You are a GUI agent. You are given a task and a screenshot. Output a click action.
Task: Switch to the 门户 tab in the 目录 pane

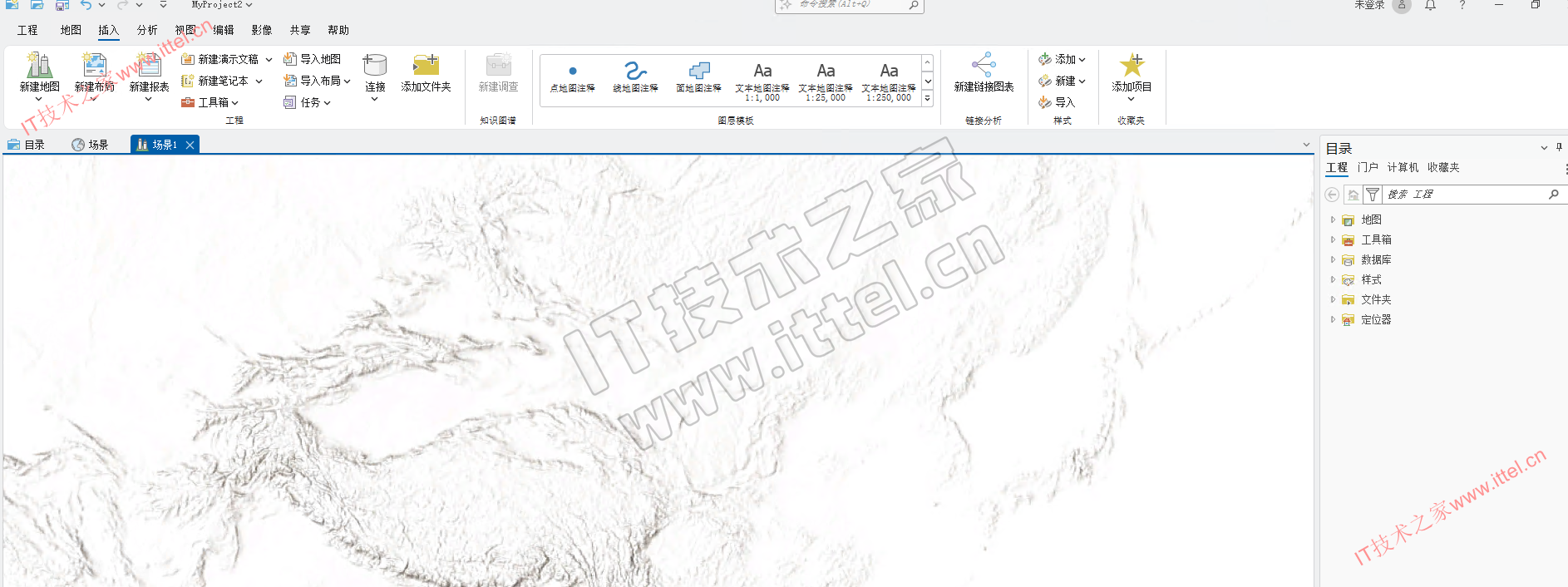pyautogui.click(x=1368, y=167)
